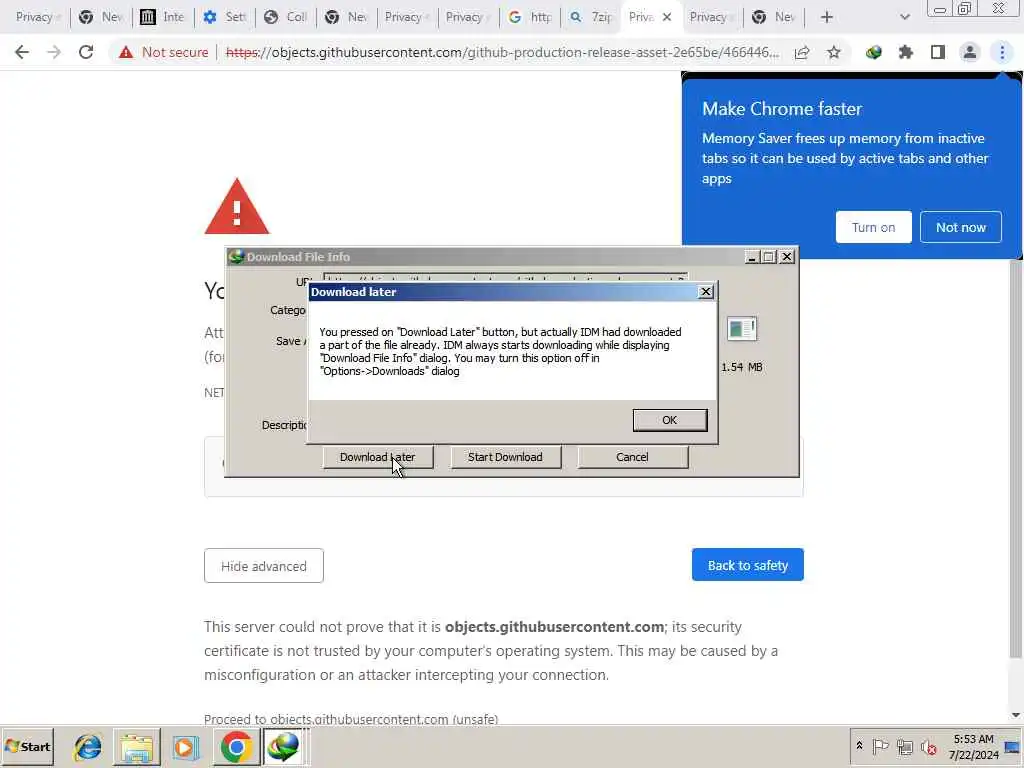This screenshot has height=768, width=1024.
Task: Toggle Chrome side panel icon
Action: point(938,52)
